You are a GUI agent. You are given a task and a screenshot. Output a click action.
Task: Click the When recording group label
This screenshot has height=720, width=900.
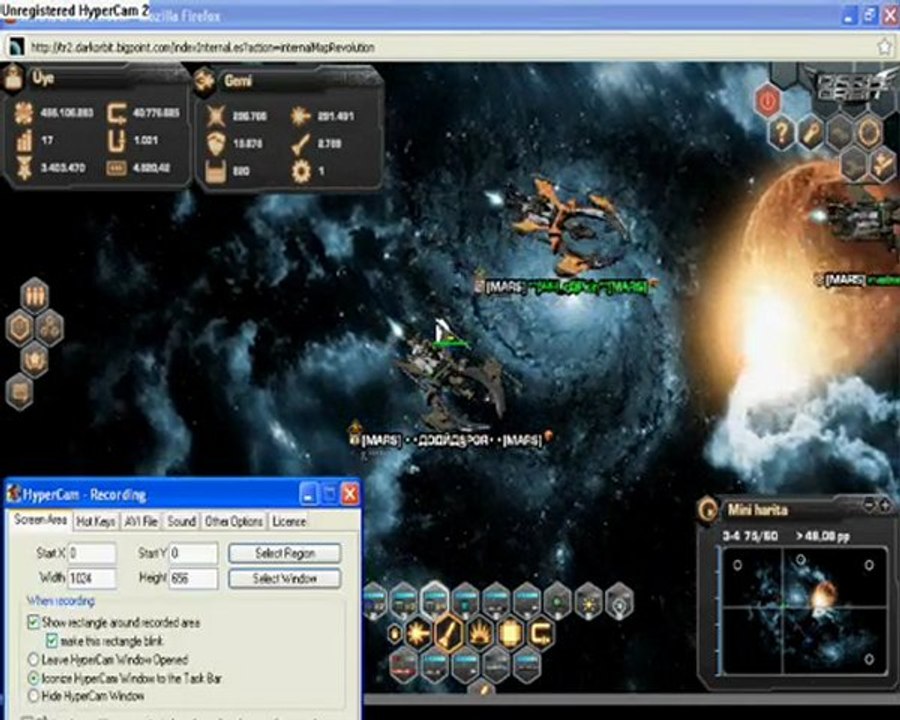61,601
